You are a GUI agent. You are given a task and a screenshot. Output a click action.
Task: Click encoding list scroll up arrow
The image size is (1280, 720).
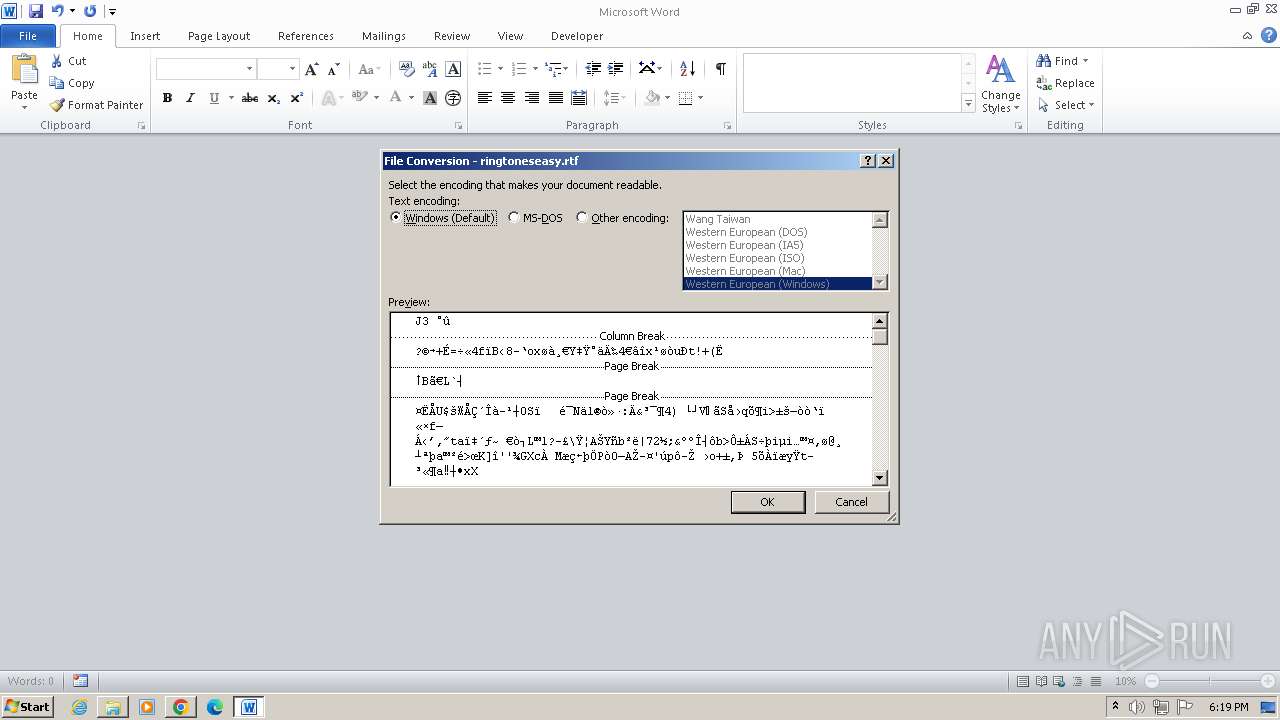point(880,220)
